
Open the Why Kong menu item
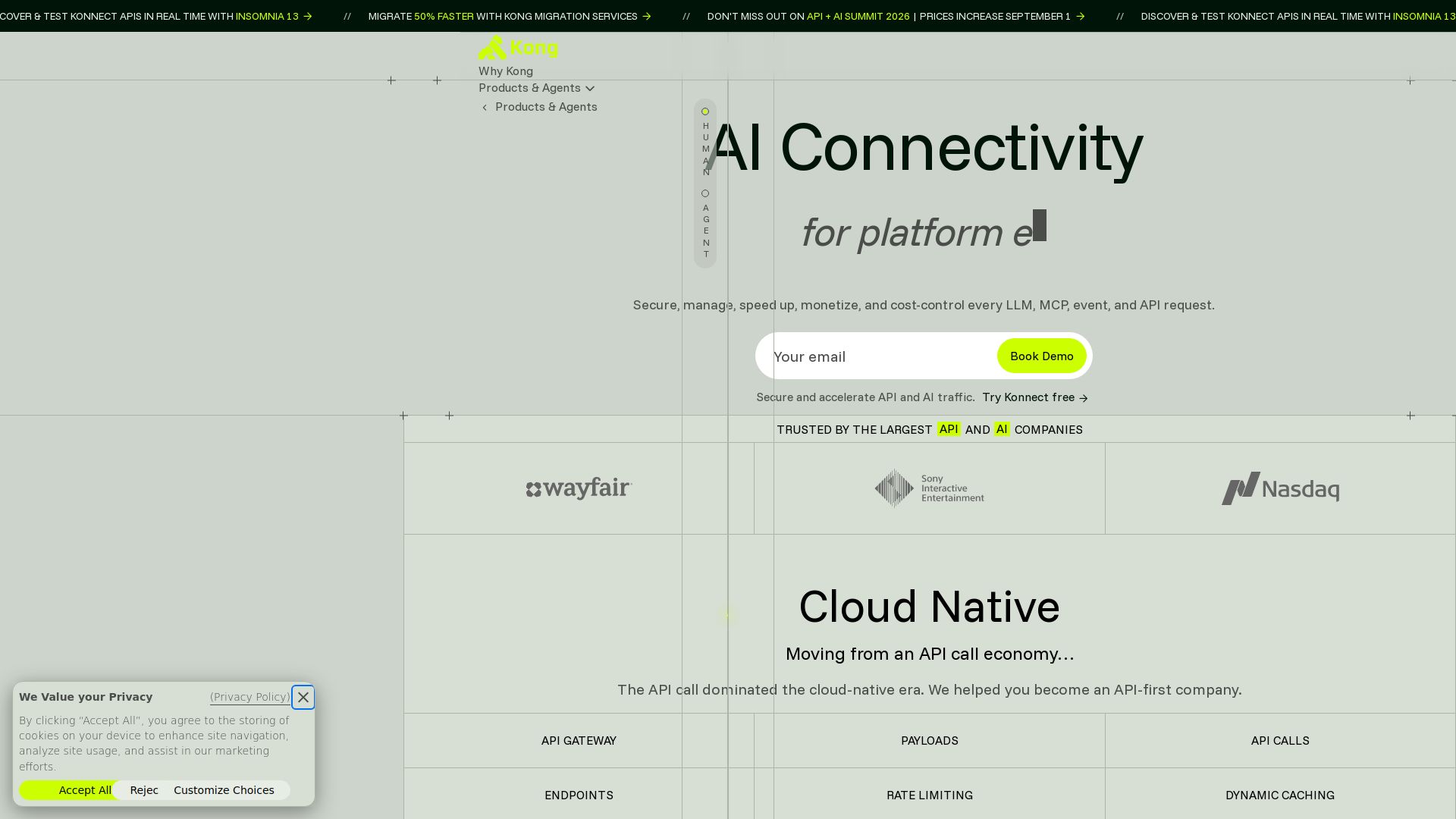pyautogui.click(x=506, y=71)
